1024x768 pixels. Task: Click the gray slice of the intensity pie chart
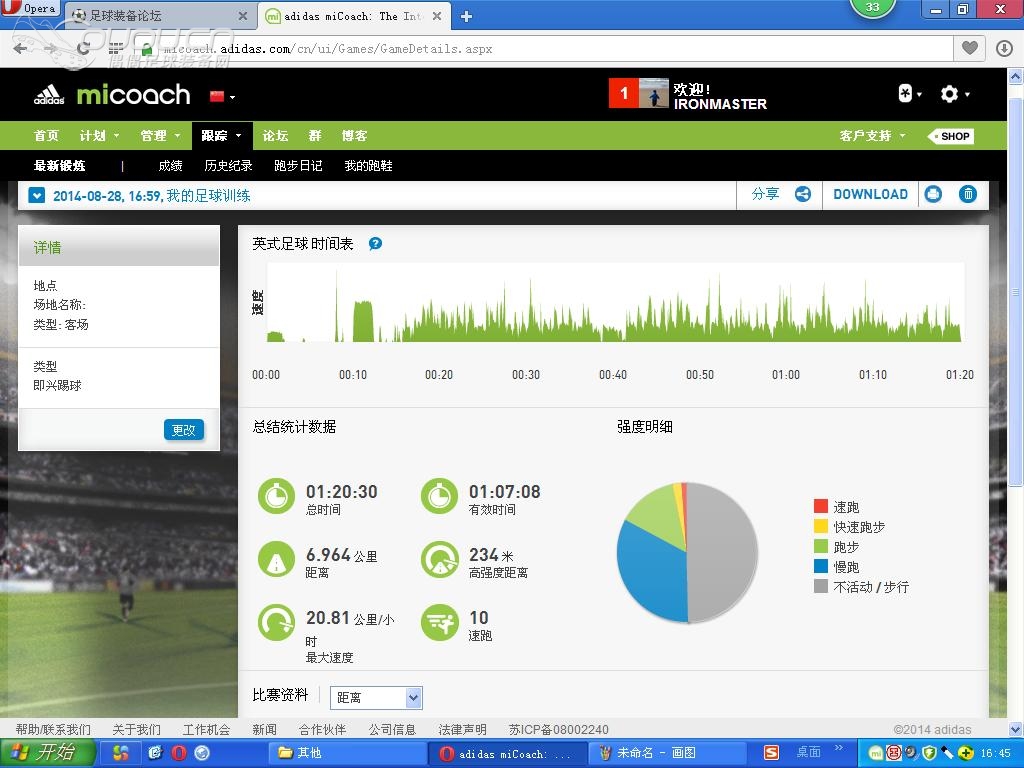point(720,555)
